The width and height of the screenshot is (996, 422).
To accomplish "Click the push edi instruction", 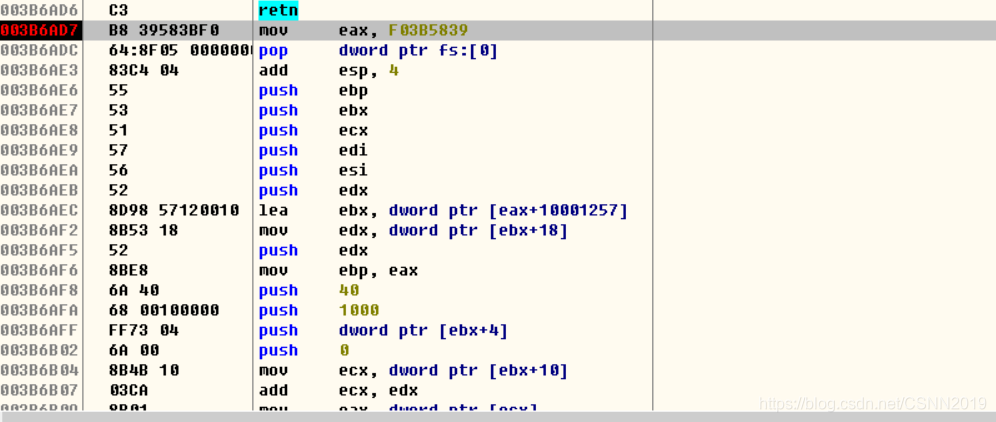I will tap(313, 151).
